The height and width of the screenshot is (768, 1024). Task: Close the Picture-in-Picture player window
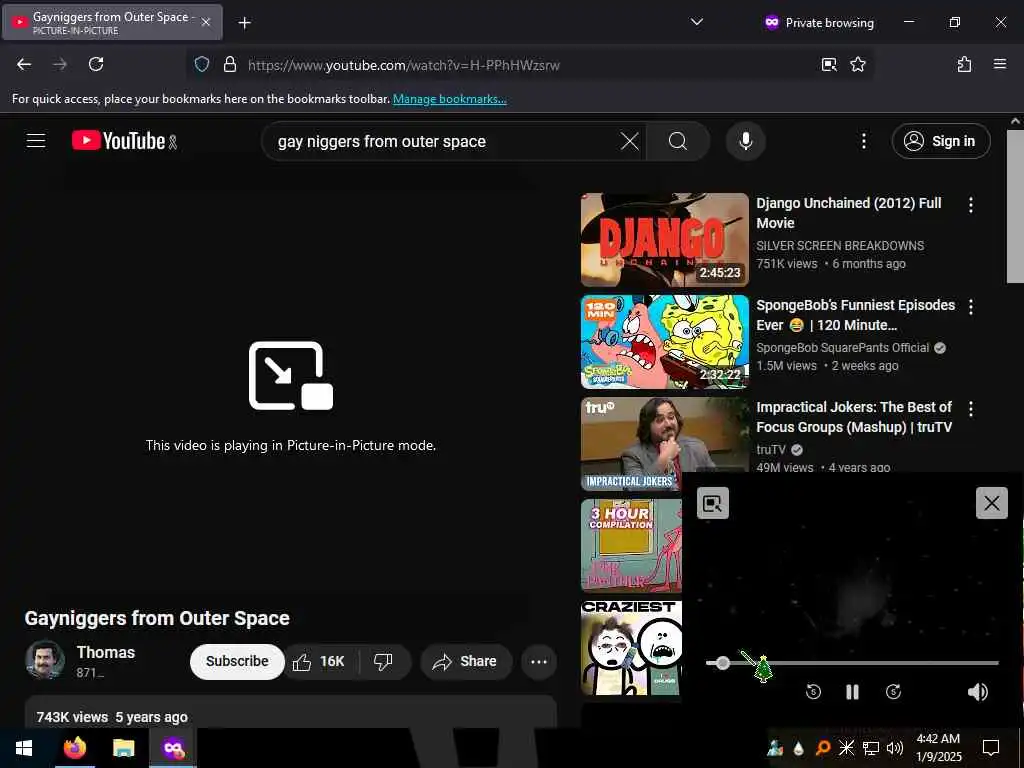coord(991,503)
